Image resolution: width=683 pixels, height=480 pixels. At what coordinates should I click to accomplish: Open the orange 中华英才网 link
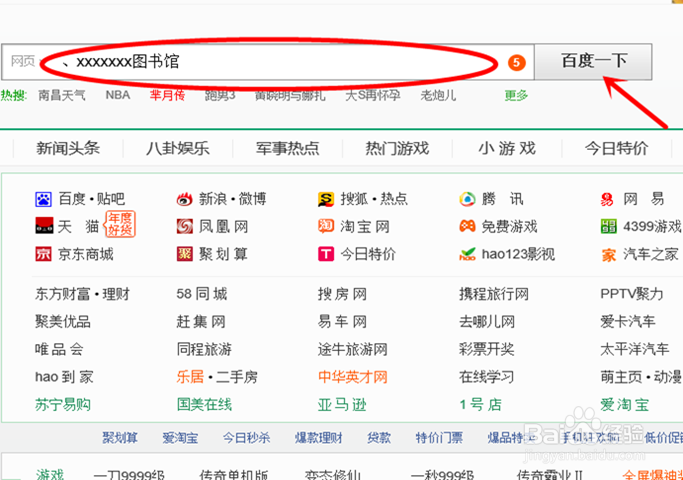coord(352,377)
